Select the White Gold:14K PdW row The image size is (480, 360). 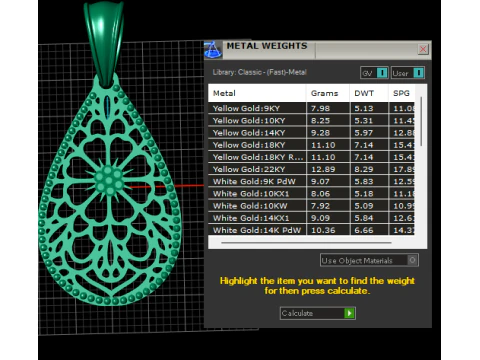click(x=311, y=230)
